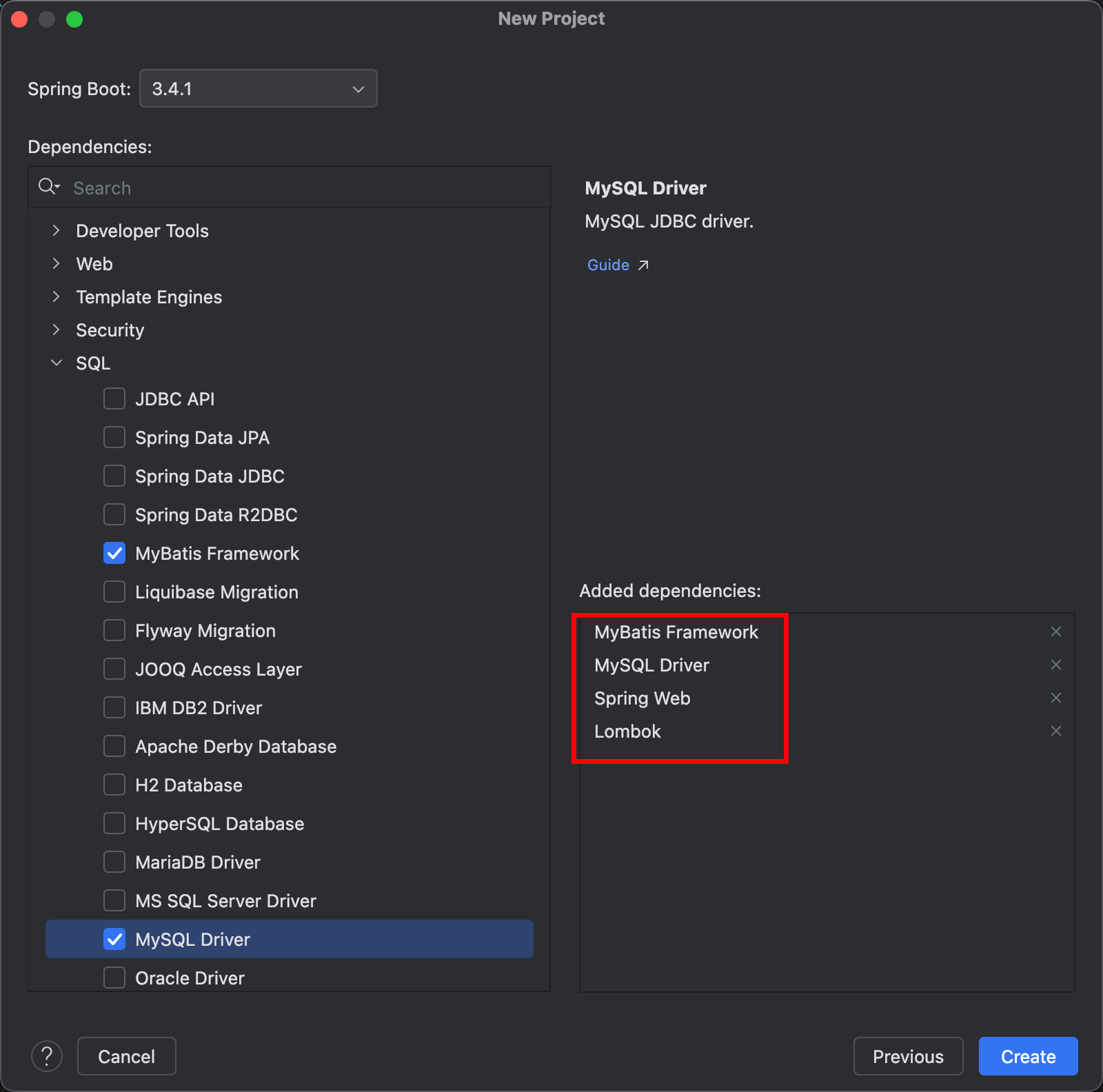The image size is (1103, 1092).
Task: Remove MySQL Driver from added dependencies
Action: pos(1055,665)
